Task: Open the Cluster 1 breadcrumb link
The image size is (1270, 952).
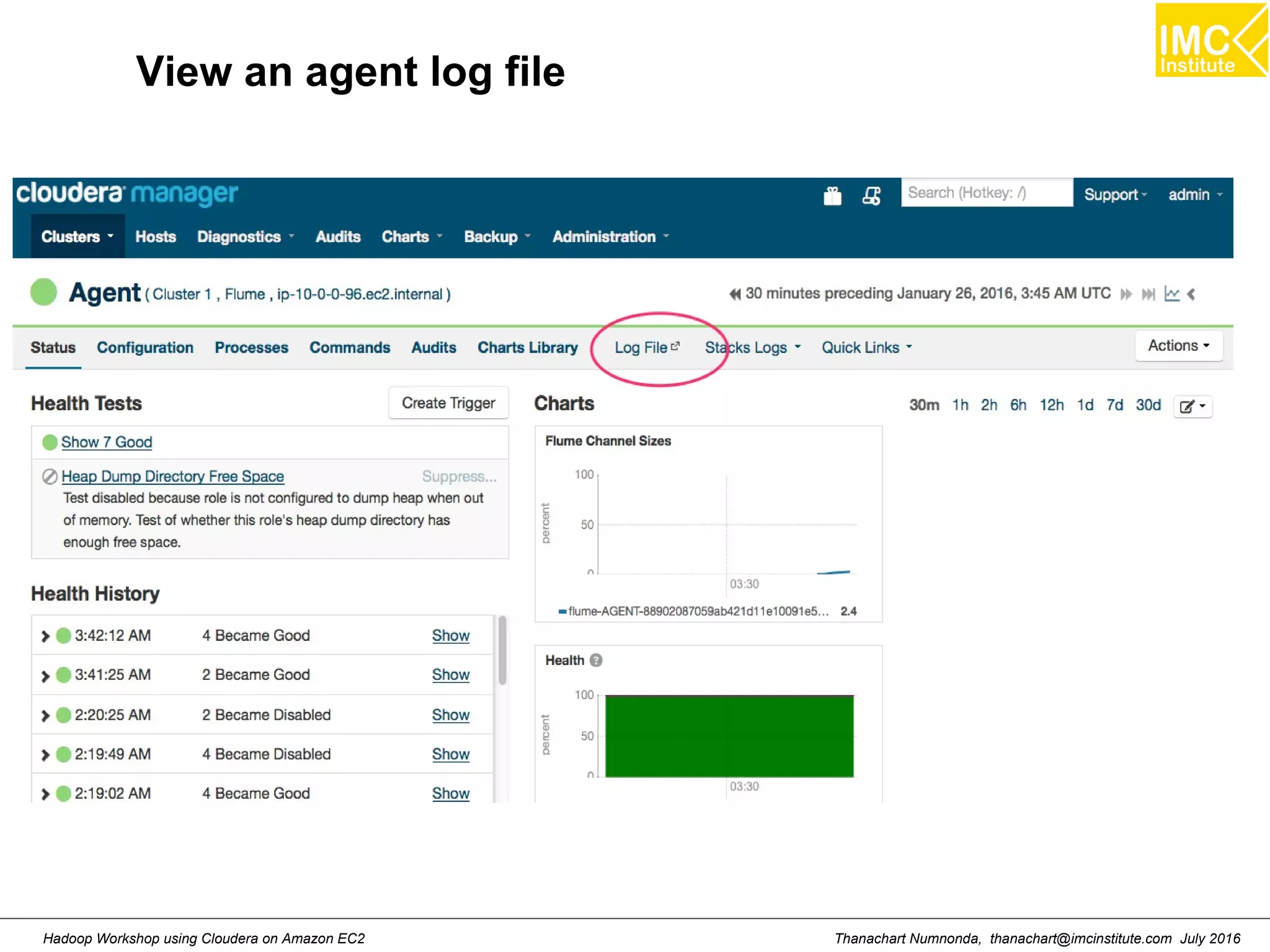Action: coord(182,294)
